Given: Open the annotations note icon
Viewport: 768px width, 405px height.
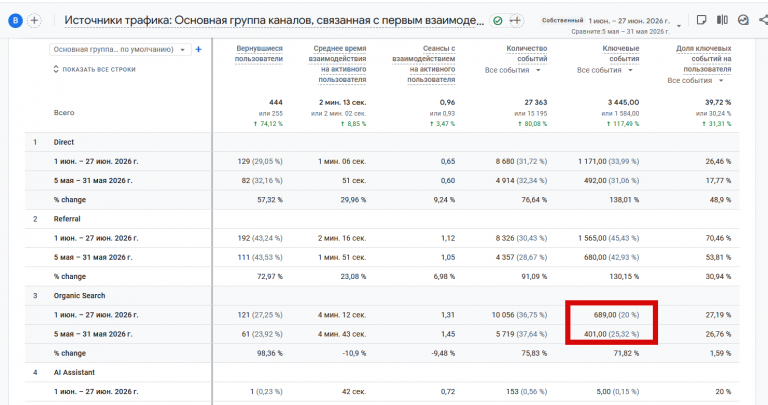Looking at the screenshot, I should point(701,20).
